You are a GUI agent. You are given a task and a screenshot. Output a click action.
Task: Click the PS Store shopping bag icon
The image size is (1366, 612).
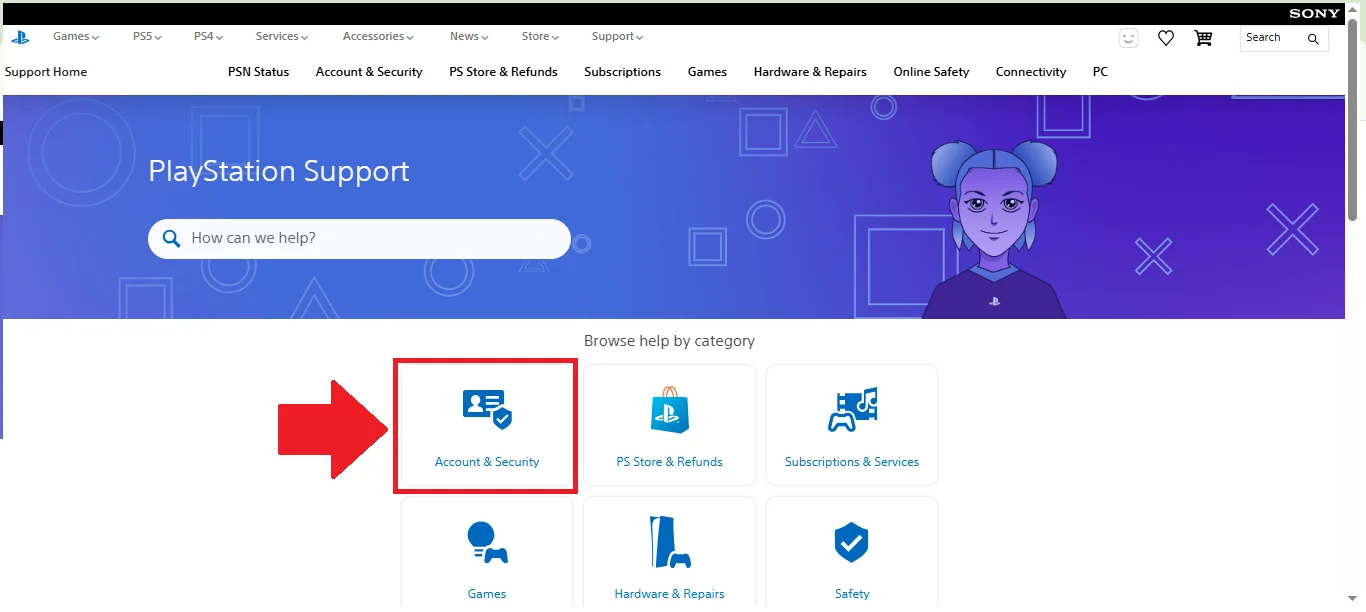click(669, 409)
